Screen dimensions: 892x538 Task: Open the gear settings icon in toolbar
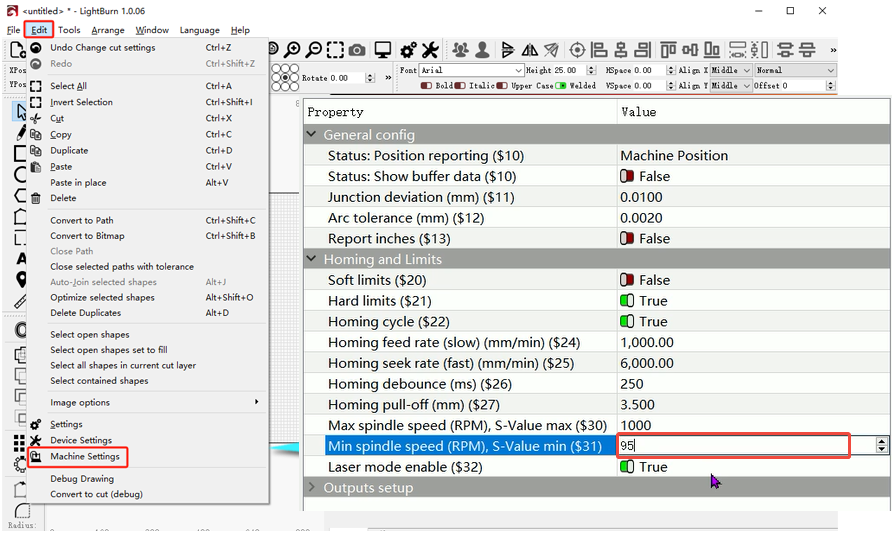(x=408, y=50)
